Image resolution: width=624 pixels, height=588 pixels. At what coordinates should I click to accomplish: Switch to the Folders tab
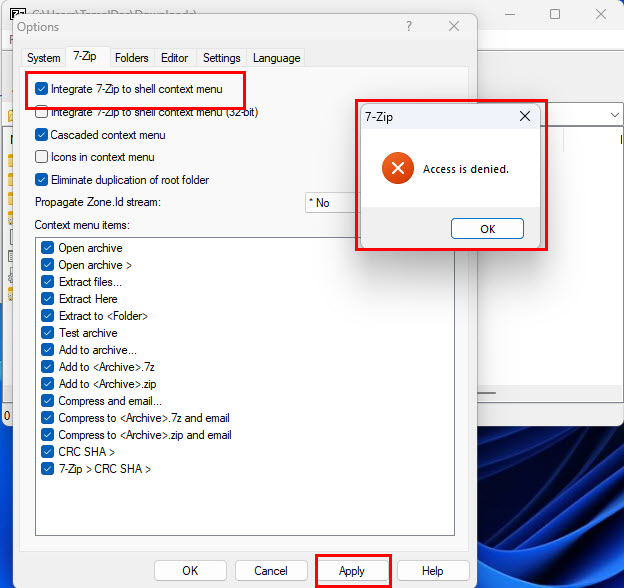pyautogui.click(x=131, y=58)
